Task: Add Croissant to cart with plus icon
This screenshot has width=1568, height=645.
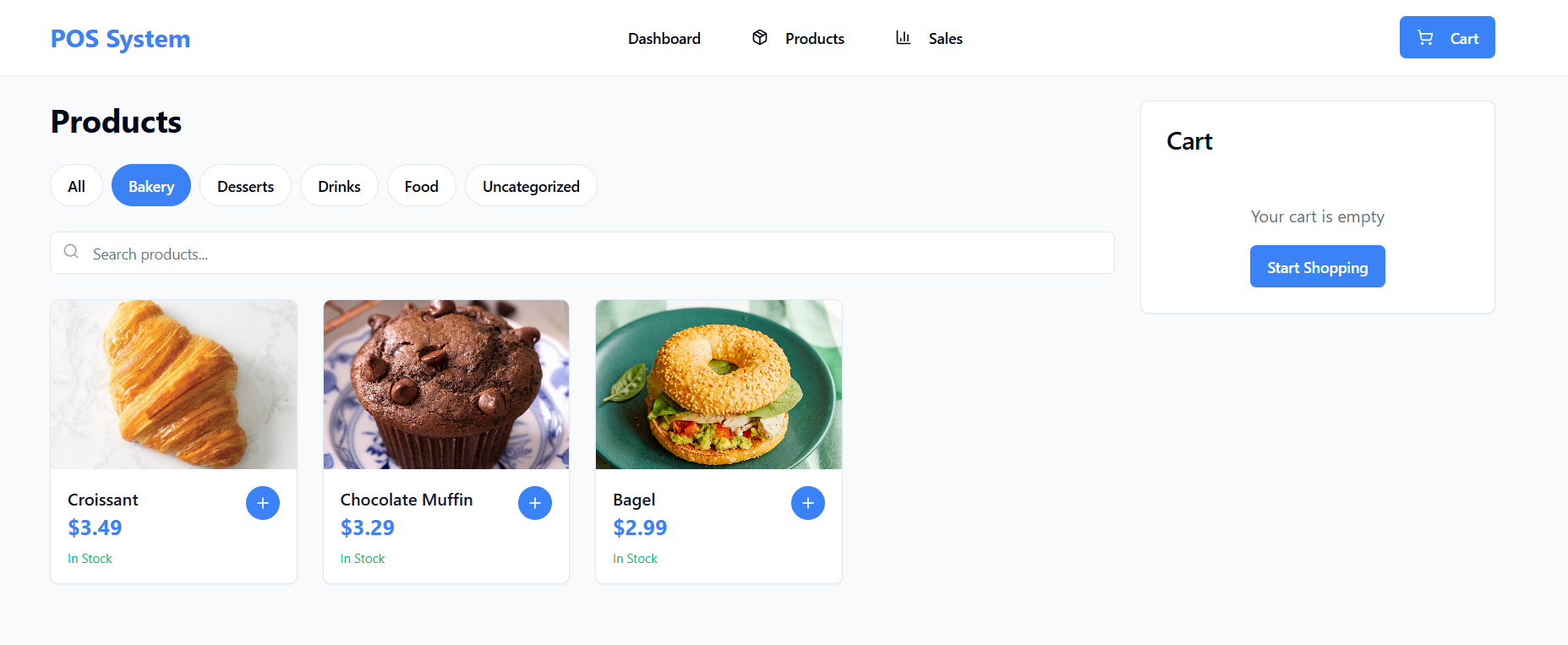Action: (x=263, y=503)
